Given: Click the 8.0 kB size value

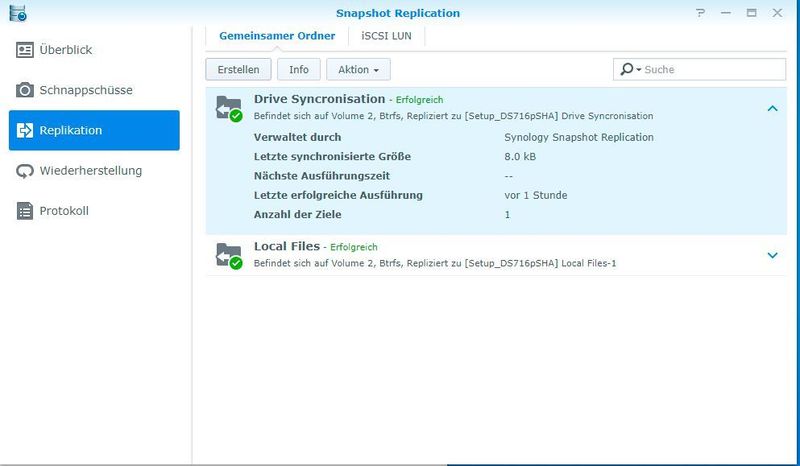Looking at the screenshot, I should 520,157.
